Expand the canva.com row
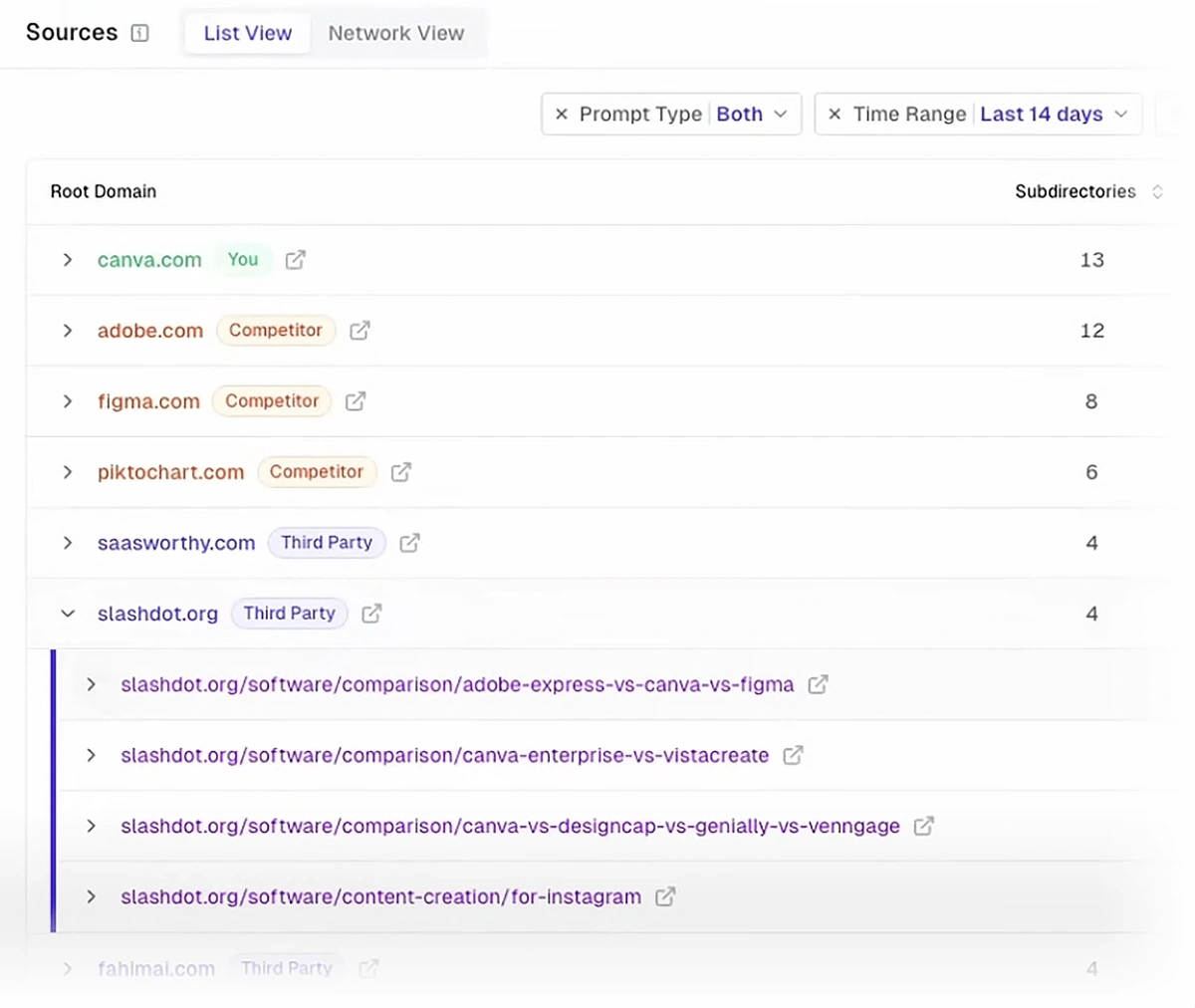This screenshot has width=1195, height=1008. pos(68,260)
